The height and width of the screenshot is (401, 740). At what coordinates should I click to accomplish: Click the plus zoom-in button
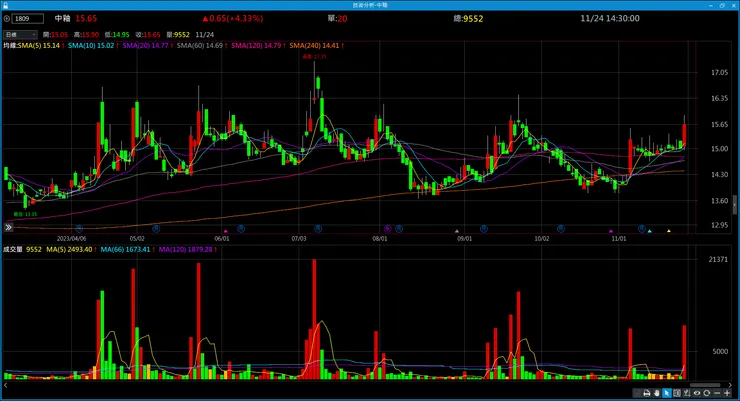click(727, 393)
